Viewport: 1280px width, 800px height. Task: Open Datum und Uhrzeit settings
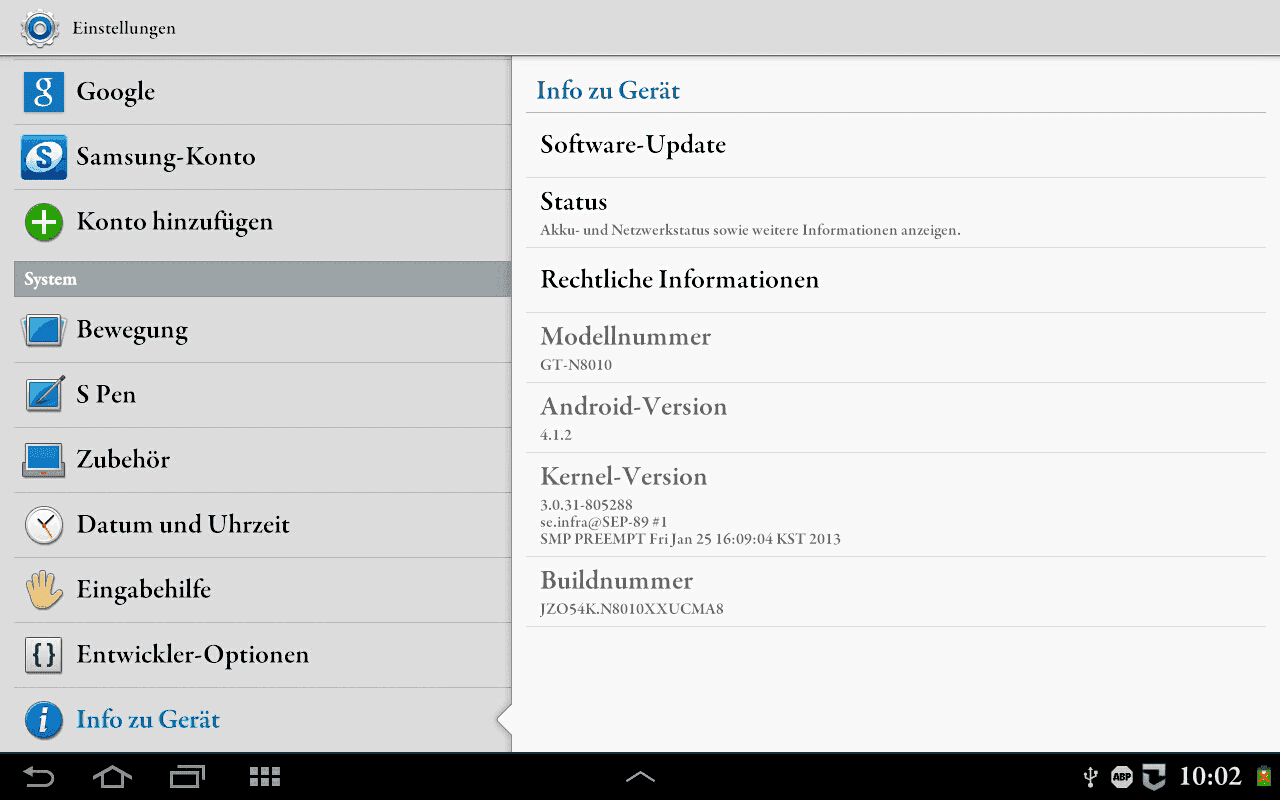(x=263, y=525)
